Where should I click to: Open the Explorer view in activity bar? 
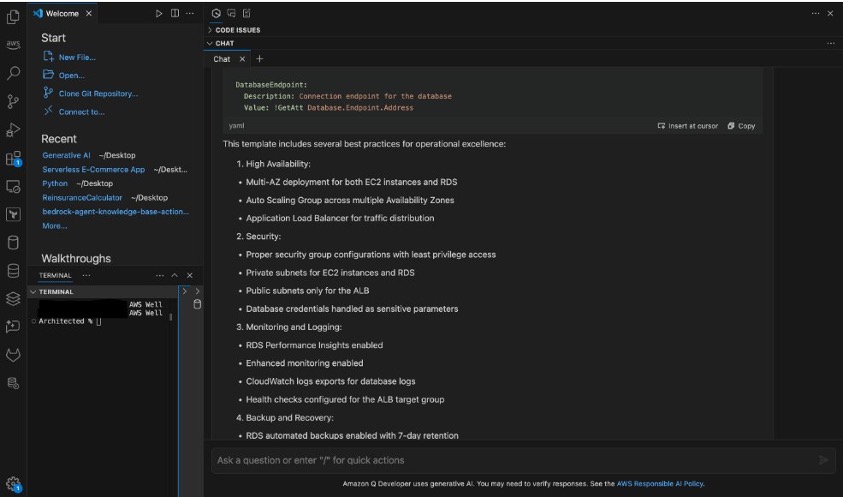point(13,17)
